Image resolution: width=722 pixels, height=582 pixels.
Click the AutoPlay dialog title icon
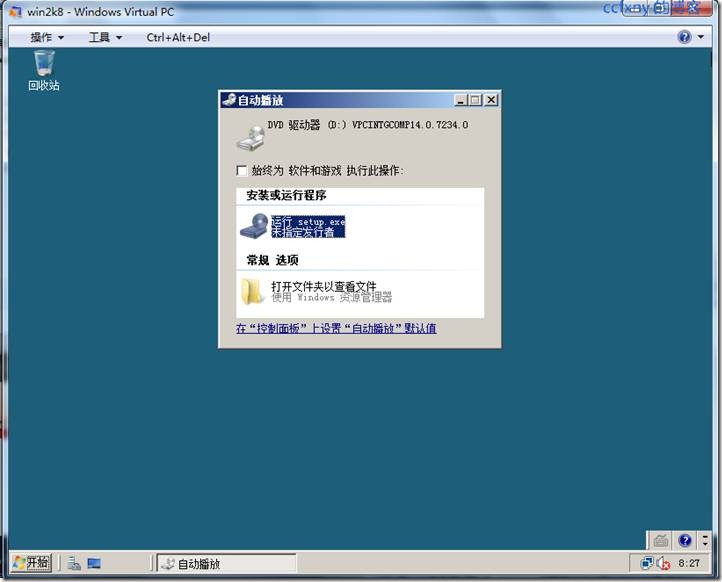pos(229,100)
